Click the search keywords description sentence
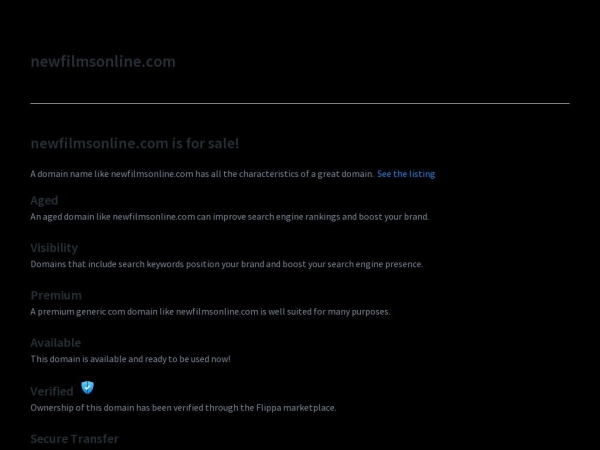 coord(227,264)
